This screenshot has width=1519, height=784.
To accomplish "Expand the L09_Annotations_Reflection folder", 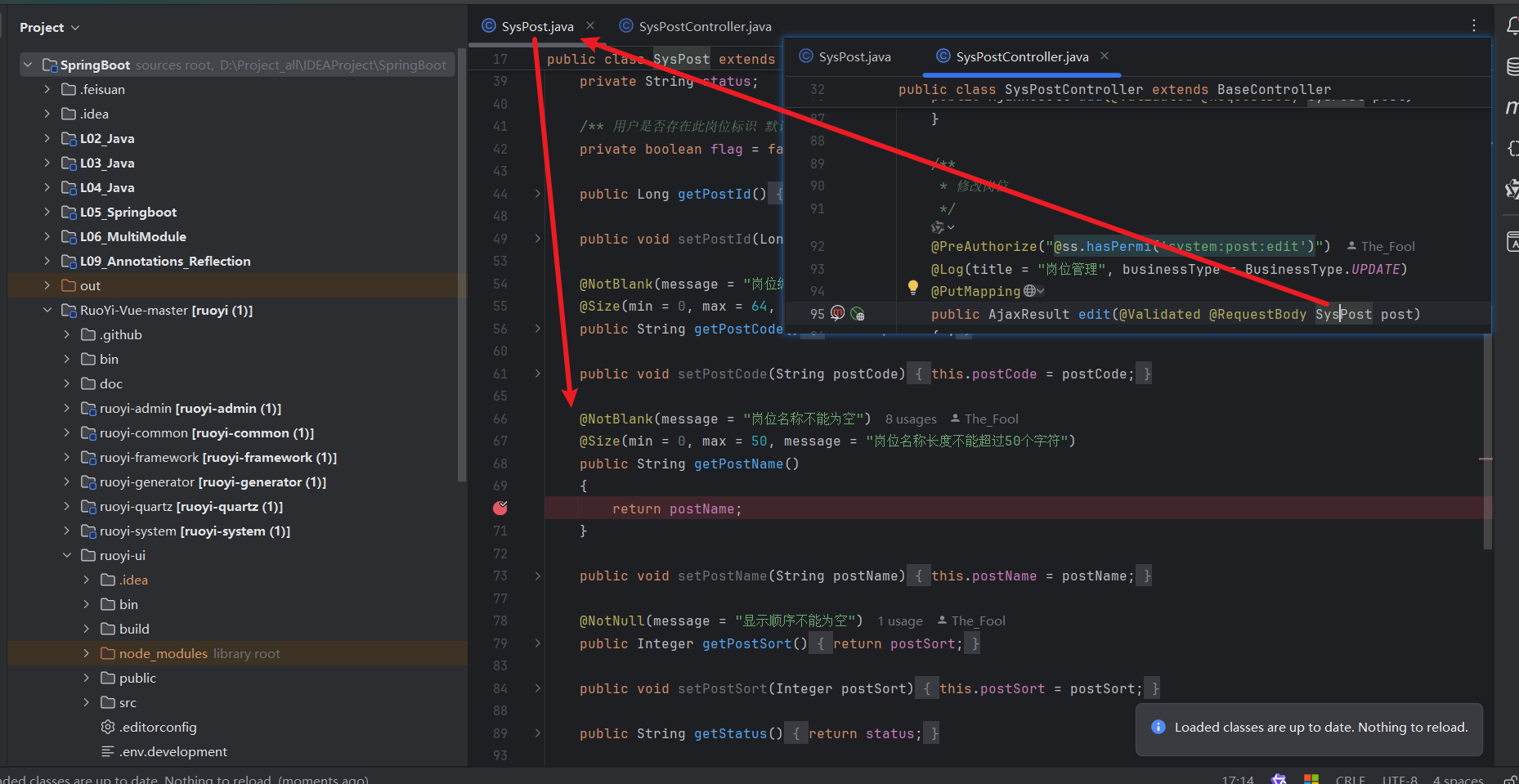I will [47, 261].
